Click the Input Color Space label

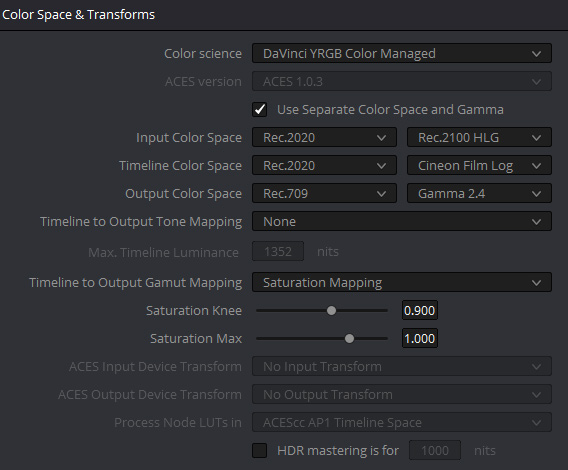(189, 138)
